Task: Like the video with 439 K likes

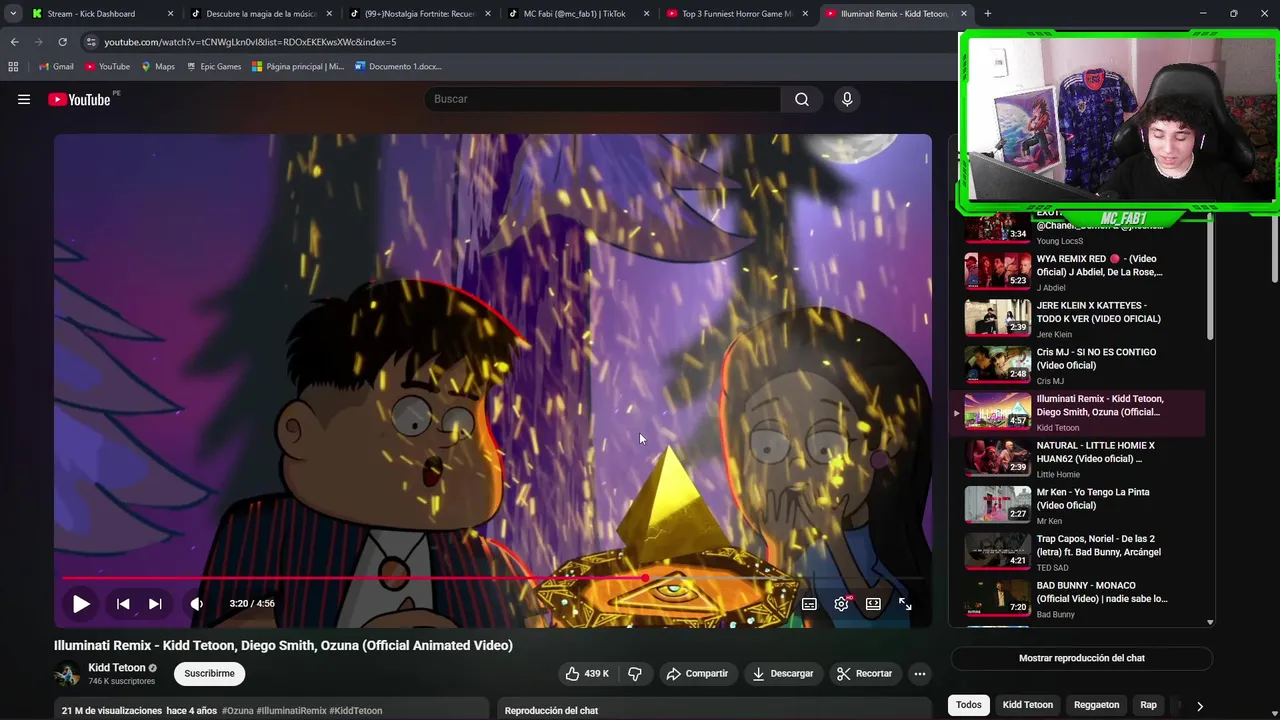Action: point(587,674)
